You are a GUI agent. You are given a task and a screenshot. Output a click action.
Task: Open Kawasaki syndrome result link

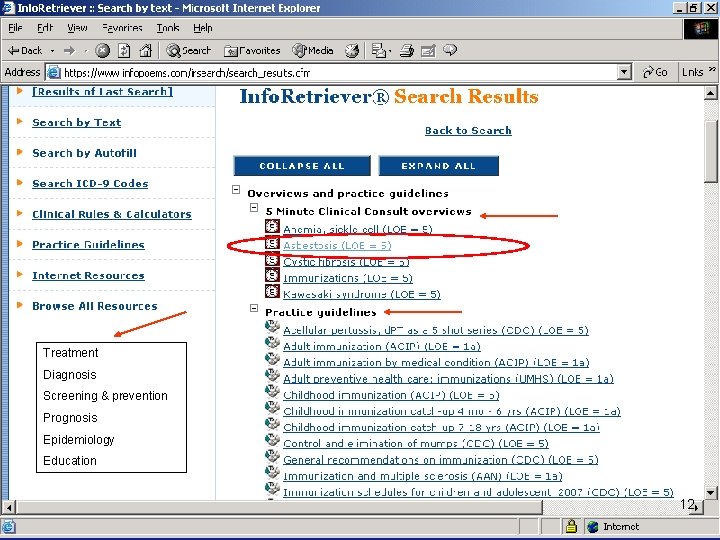pos(362,294)
